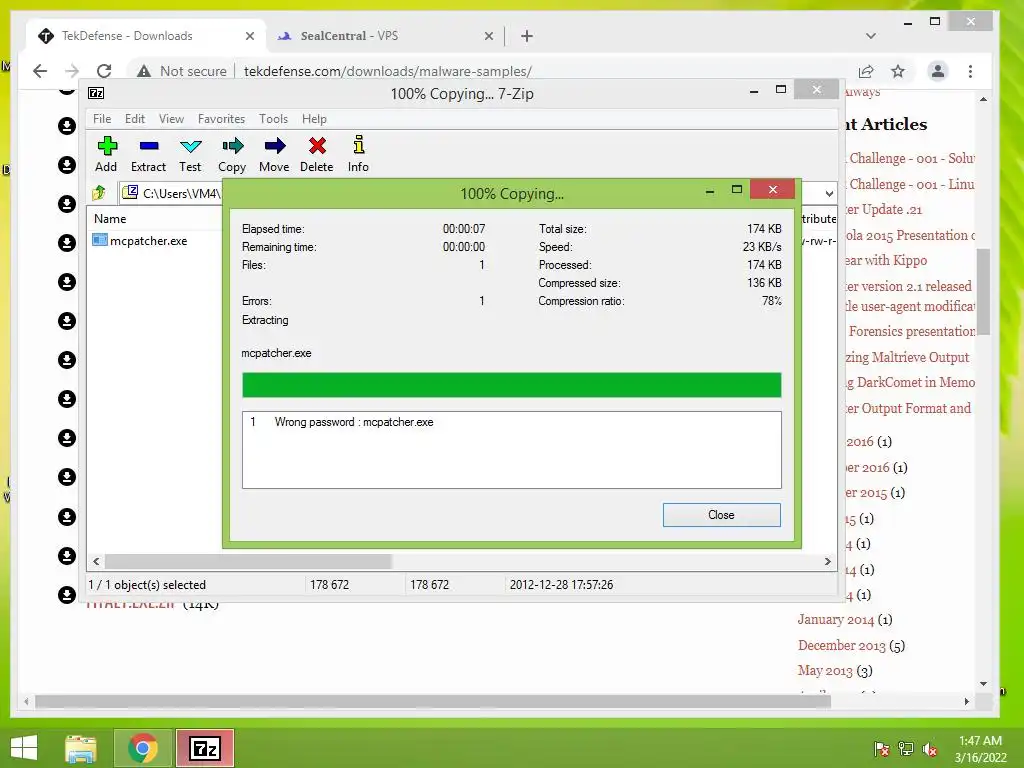Open a new Chrome tab

pyautogui.click(x=527, y=36)
